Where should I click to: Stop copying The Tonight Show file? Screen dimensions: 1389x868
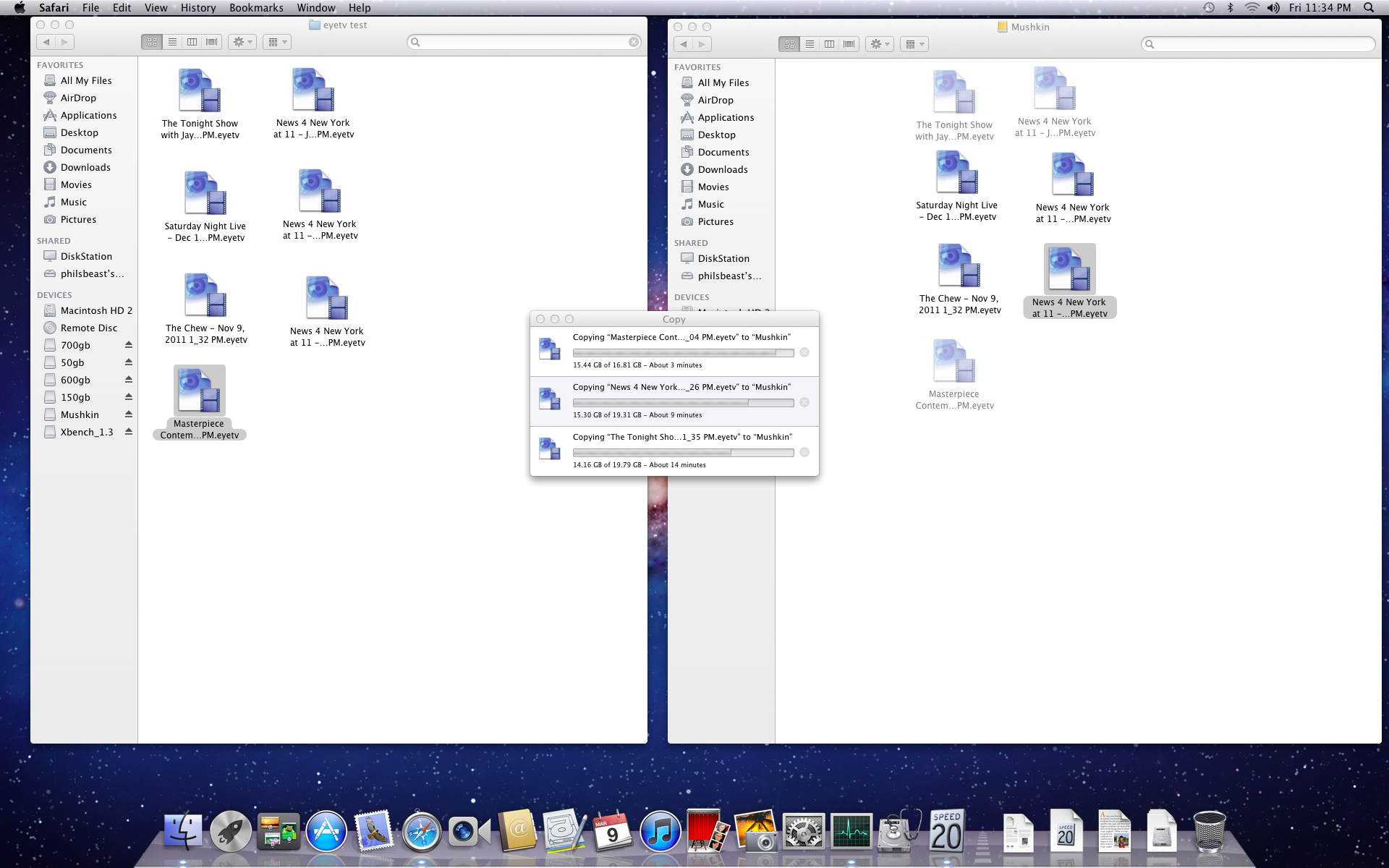pos(804,452)
